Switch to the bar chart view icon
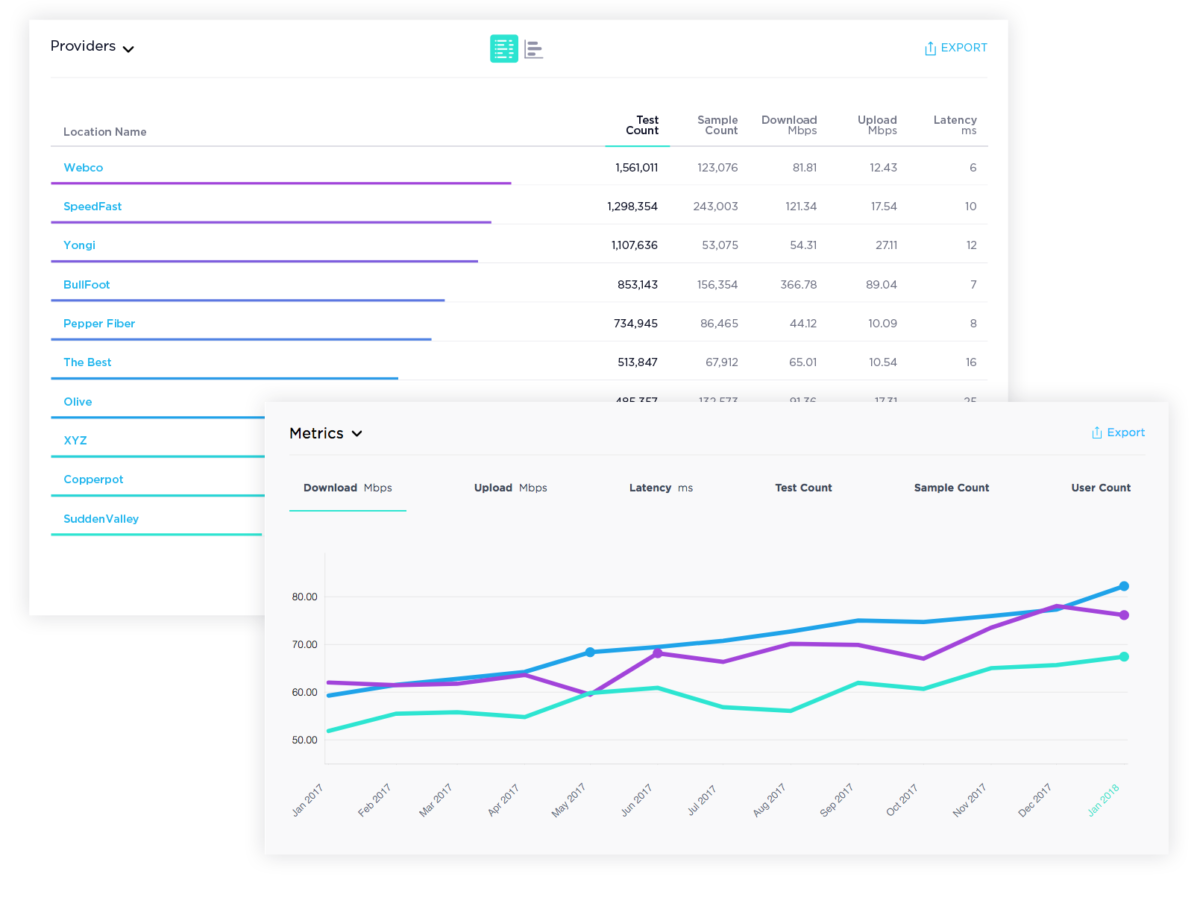 click(x=534, y=49)
